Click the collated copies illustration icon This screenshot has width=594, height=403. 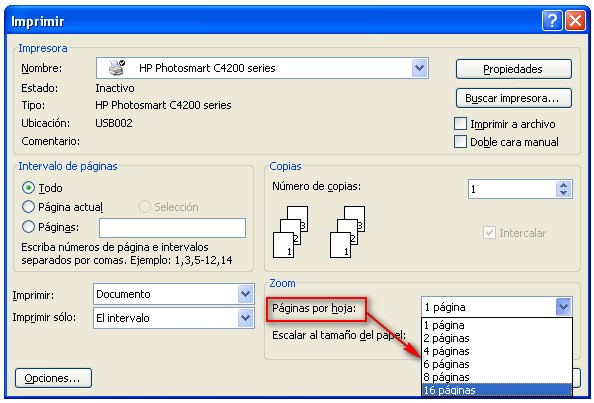pos(291,232)
